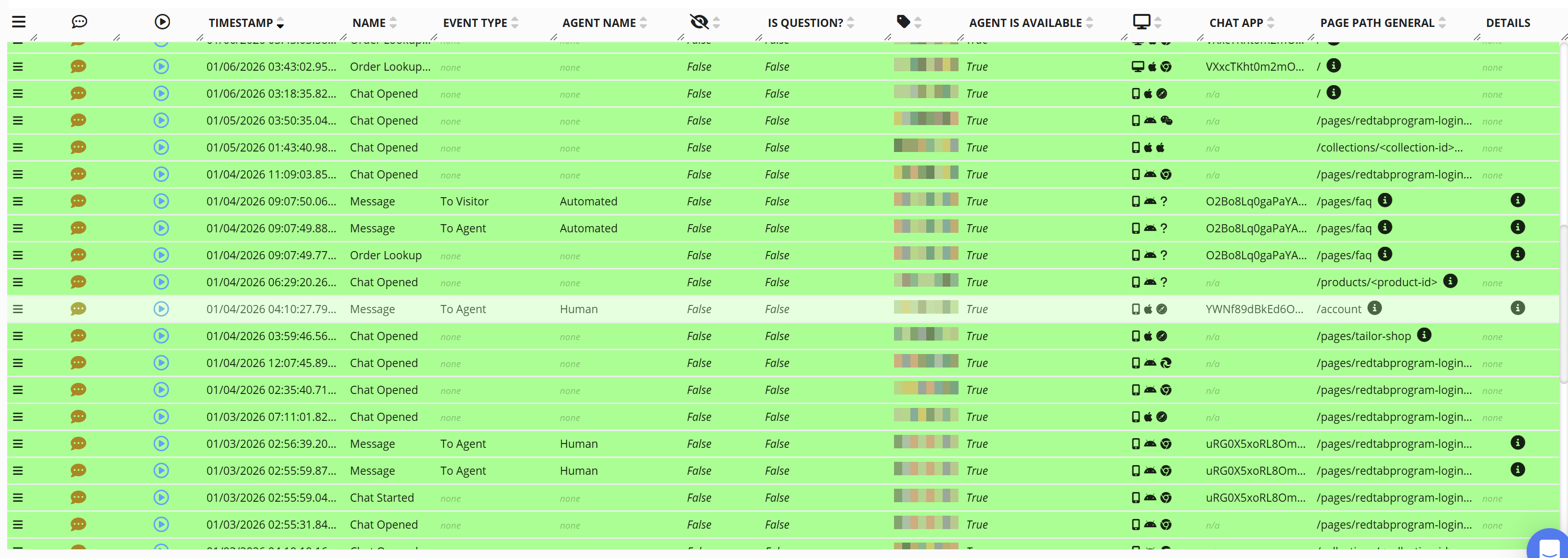Open row menu for 01/04/2026 09:07:50 Message
Screen dimensions: 1568x558
(18, 202)
